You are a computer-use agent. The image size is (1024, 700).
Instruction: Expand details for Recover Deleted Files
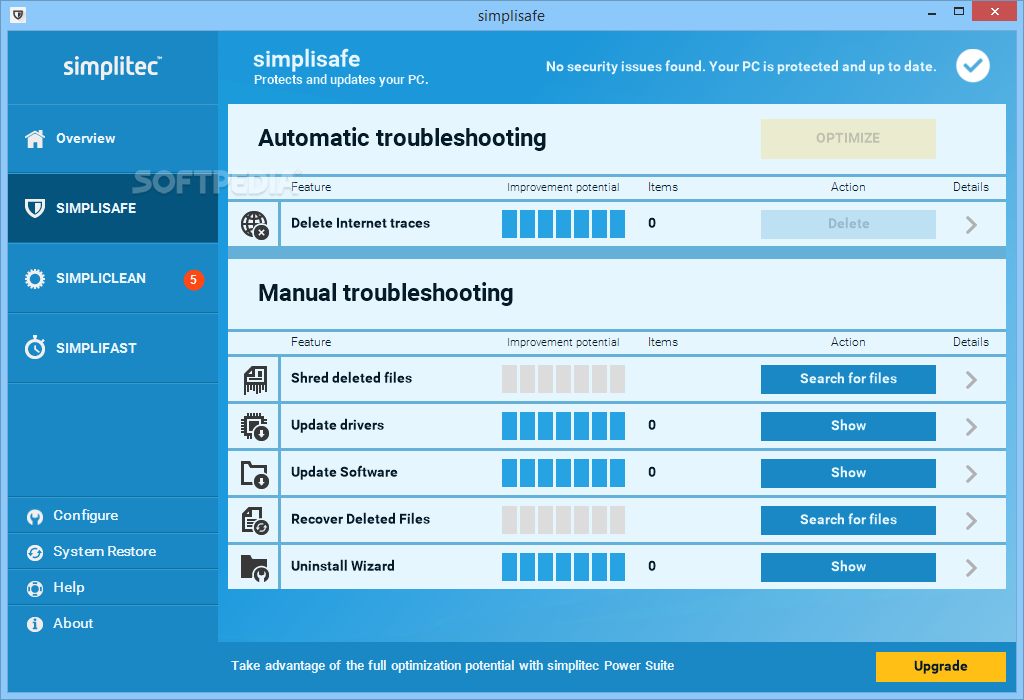[x=971, y=520]
